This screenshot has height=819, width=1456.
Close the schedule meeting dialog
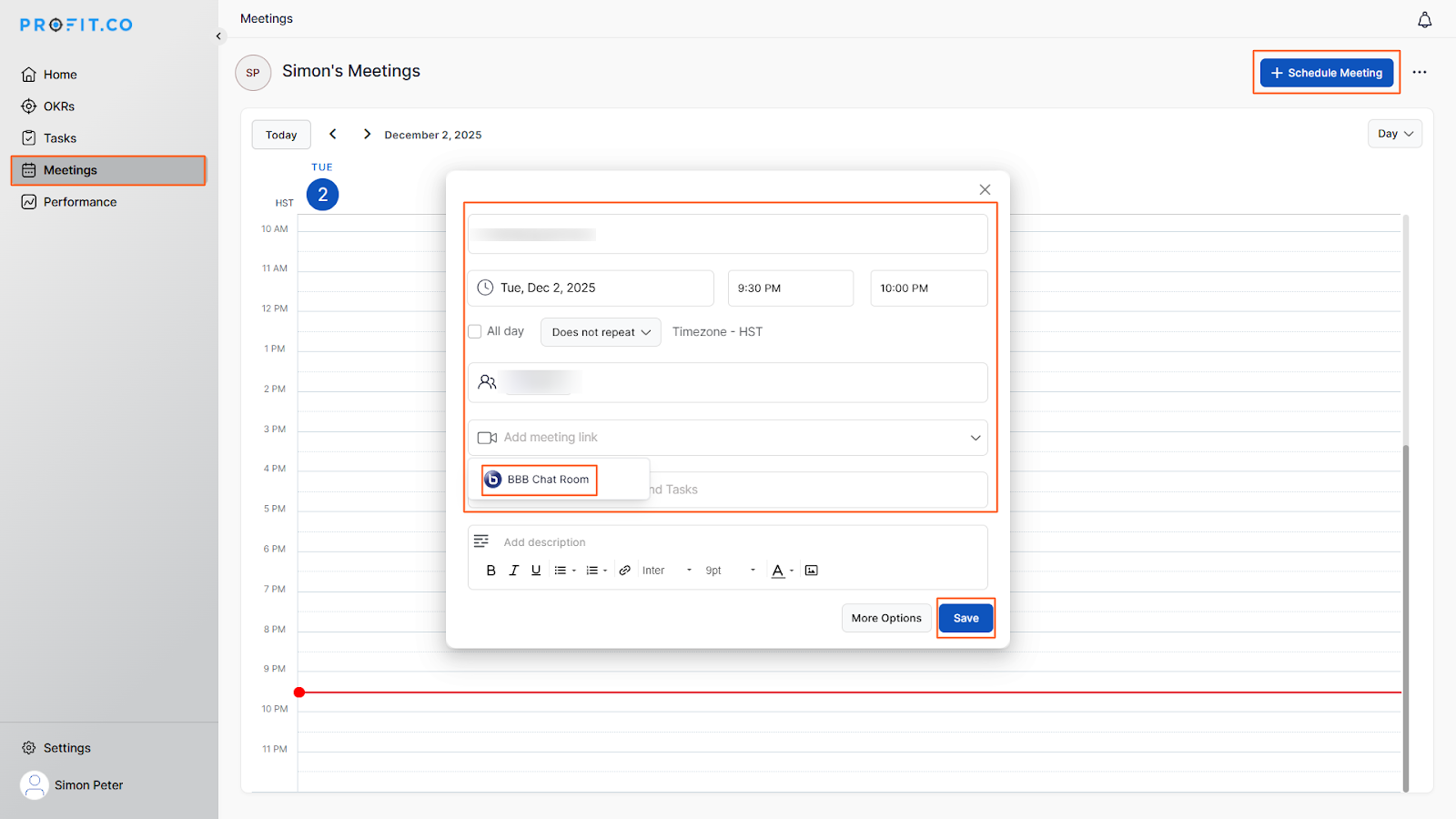click(x=985, y=189)
